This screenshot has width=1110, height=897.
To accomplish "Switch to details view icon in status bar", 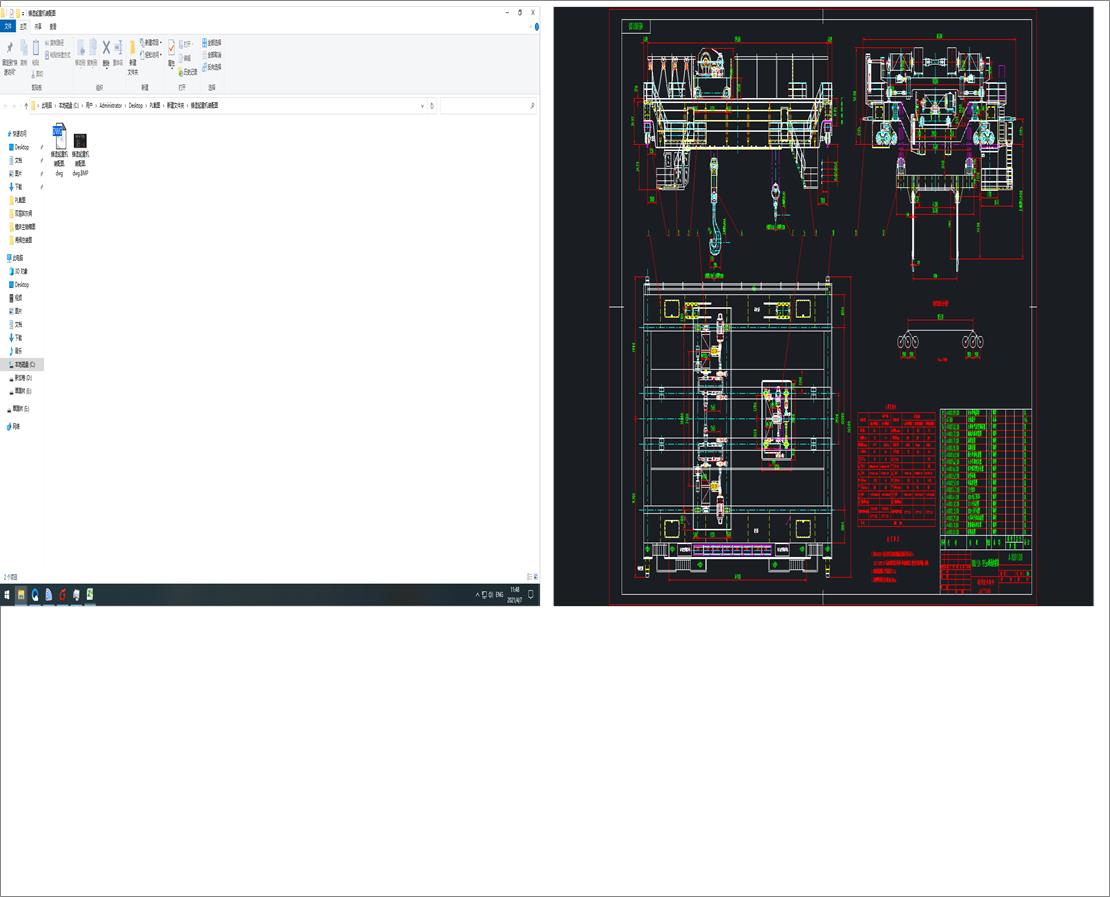I will coord(530,576).
